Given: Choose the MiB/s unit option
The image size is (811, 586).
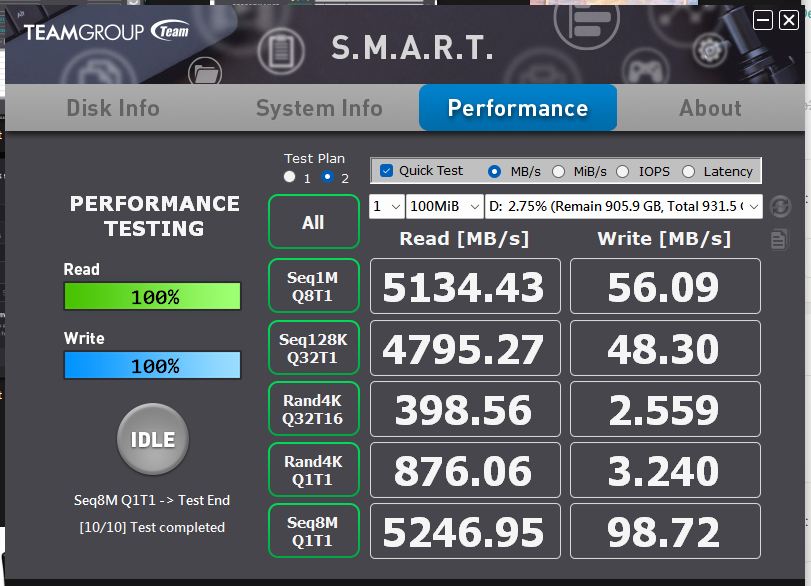Looking at the screenshot, I should tap(559, 171).
